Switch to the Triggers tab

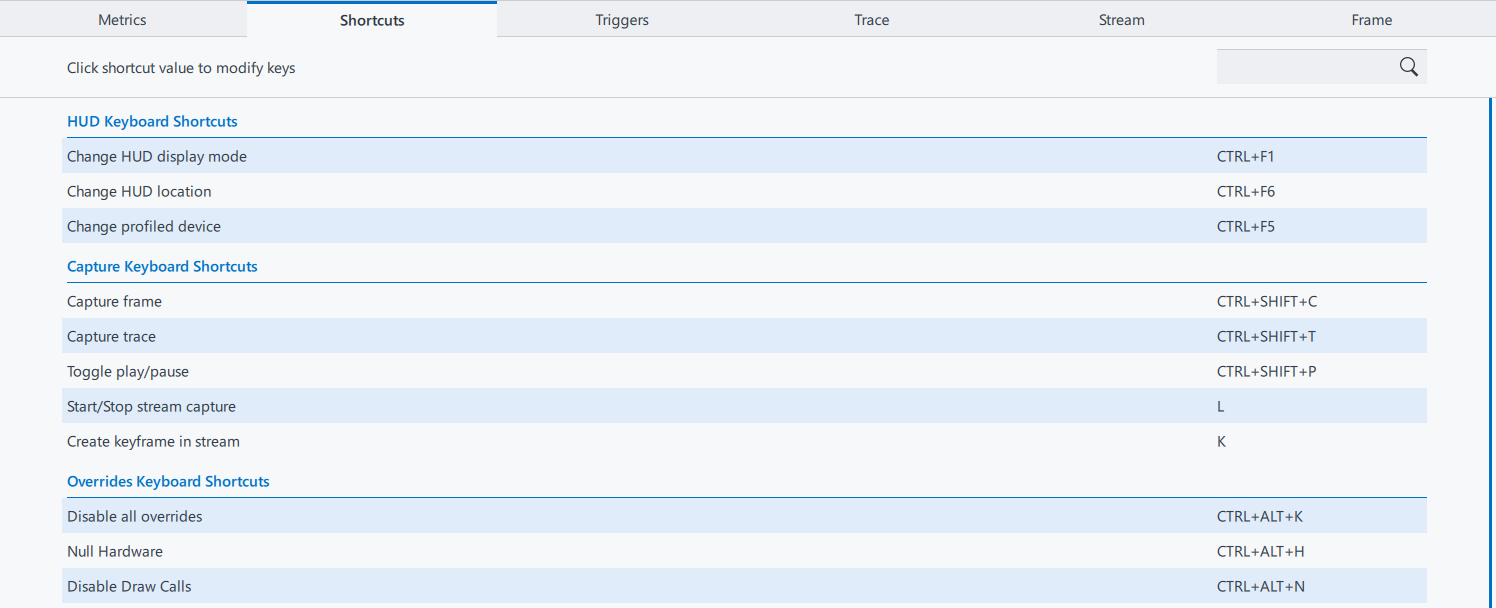pos(622,20)
